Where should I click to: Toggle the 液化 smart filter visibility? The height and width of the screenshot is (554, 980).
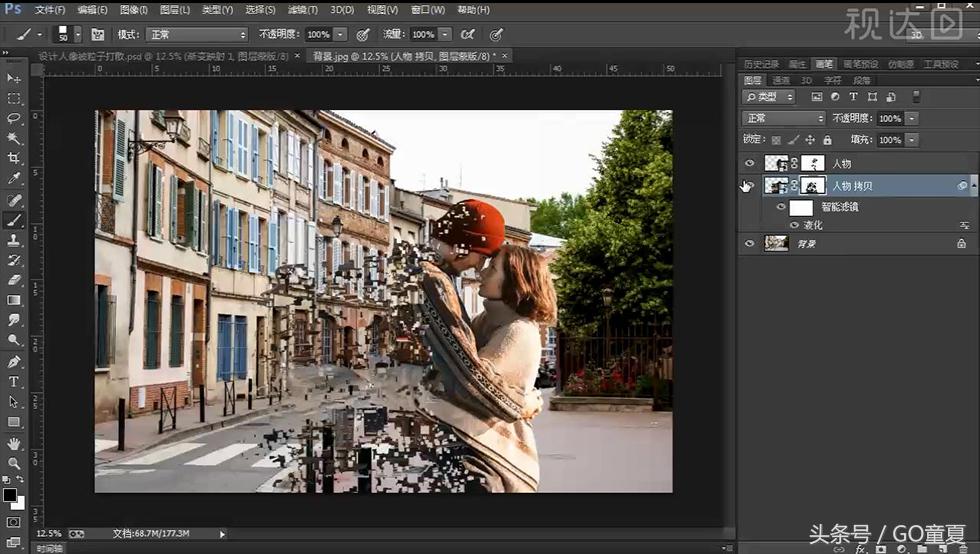(x=795, y=226)
